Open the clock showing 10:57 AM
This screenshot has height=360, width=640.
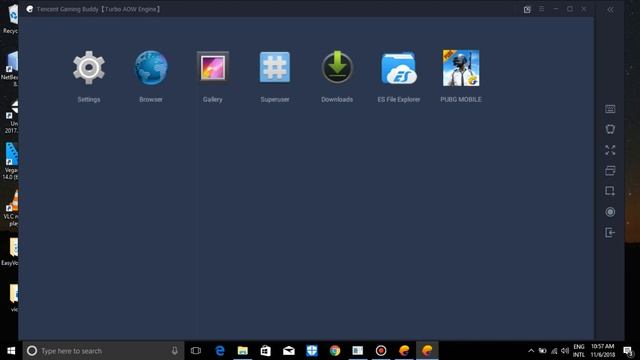pyautogui.click(x=602, y=351)
